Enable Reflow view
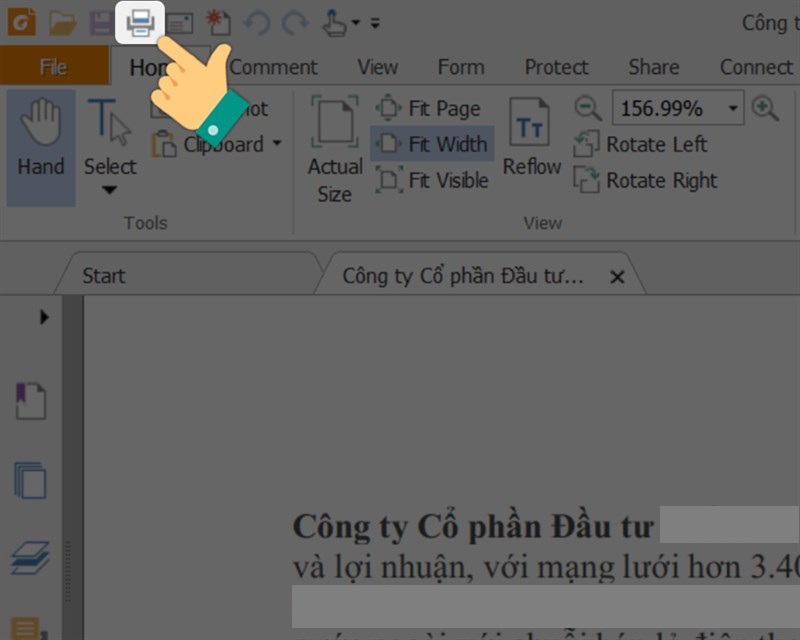Image resolution: width=800 pixels, height=640 pixels. coord(531,137)
